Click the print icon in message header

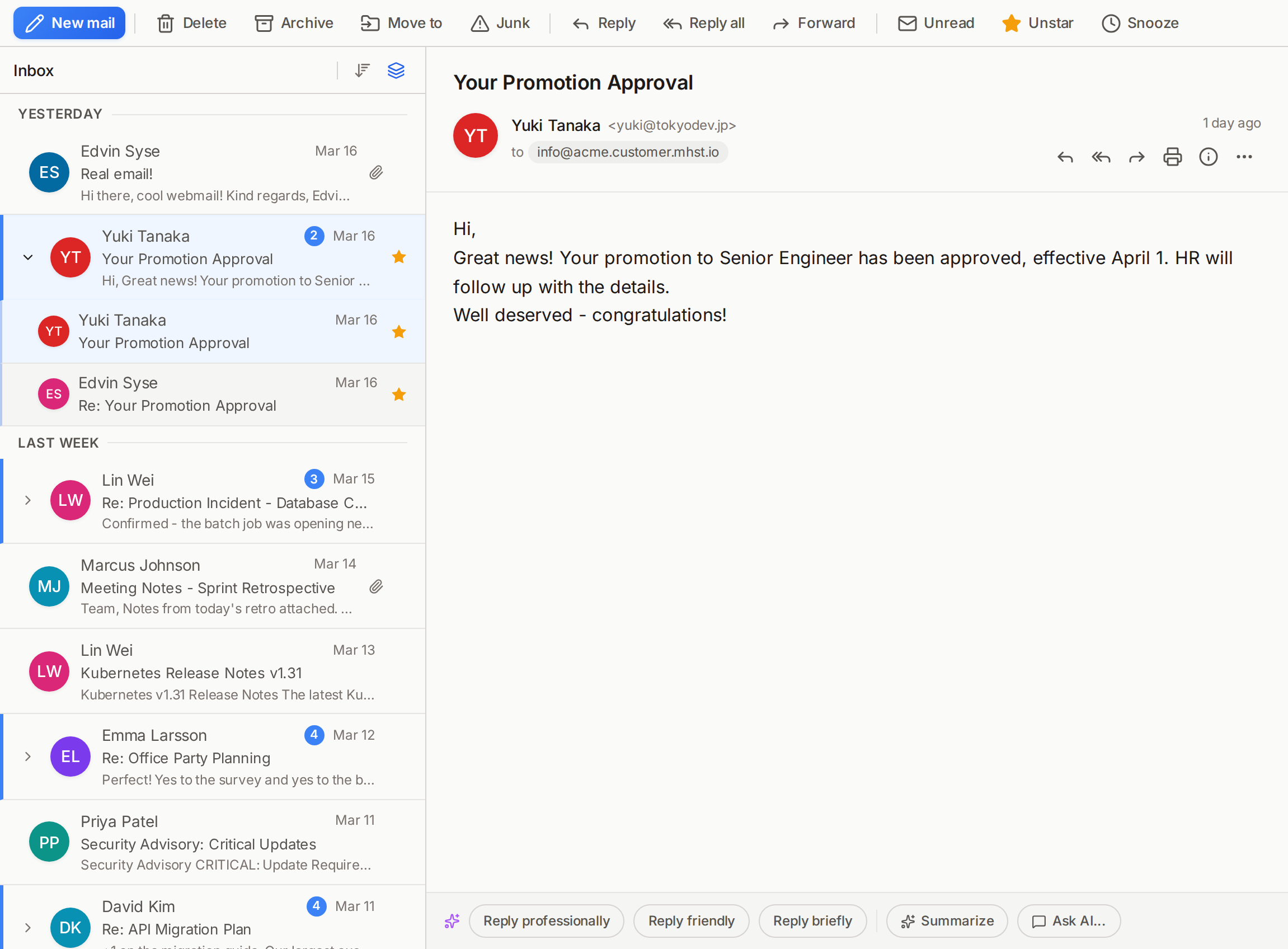[1172, 157]
